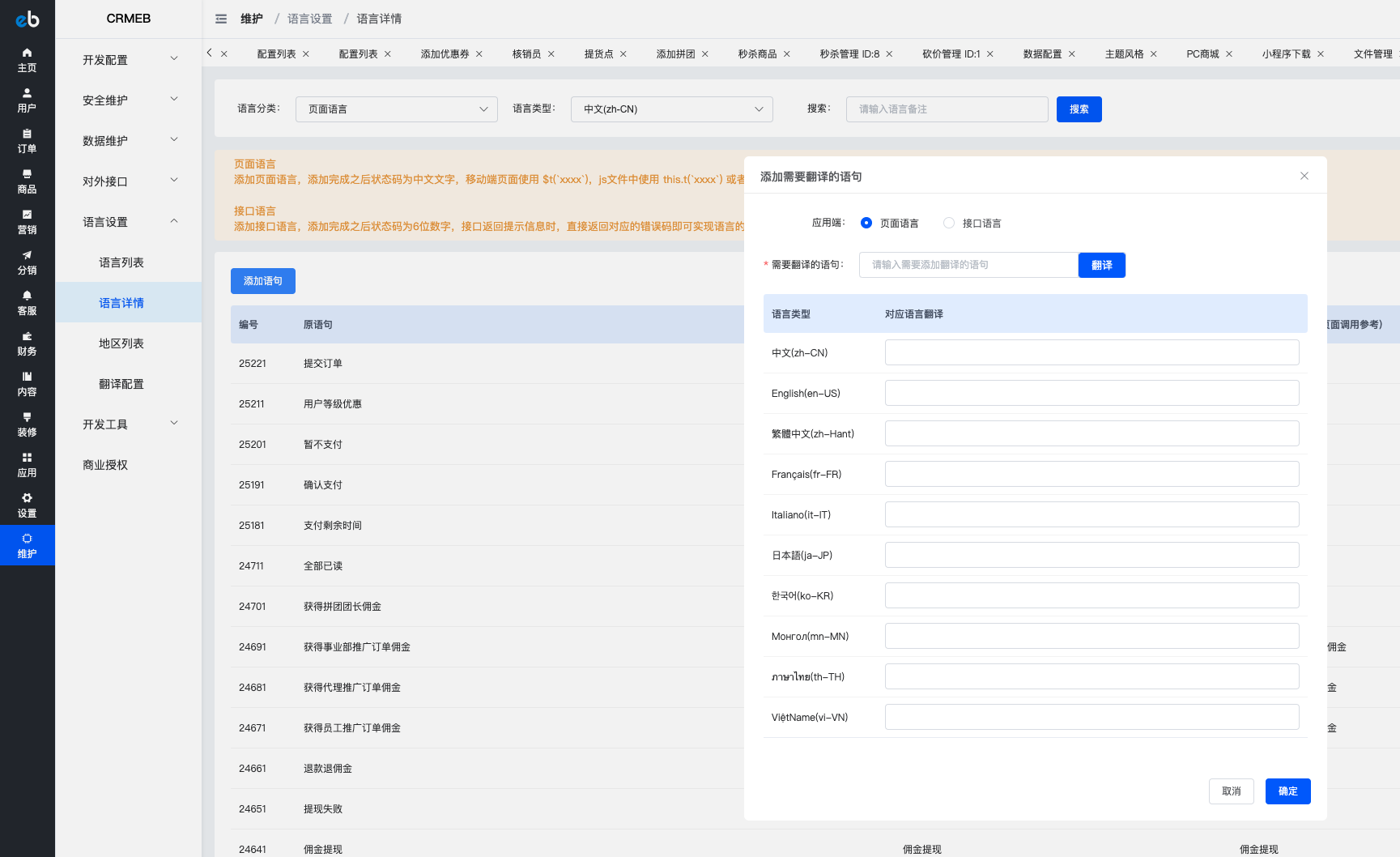Close the 添加优惠券 tab
This screenshot has height=857, width=1400.
[x=479, y=54]
